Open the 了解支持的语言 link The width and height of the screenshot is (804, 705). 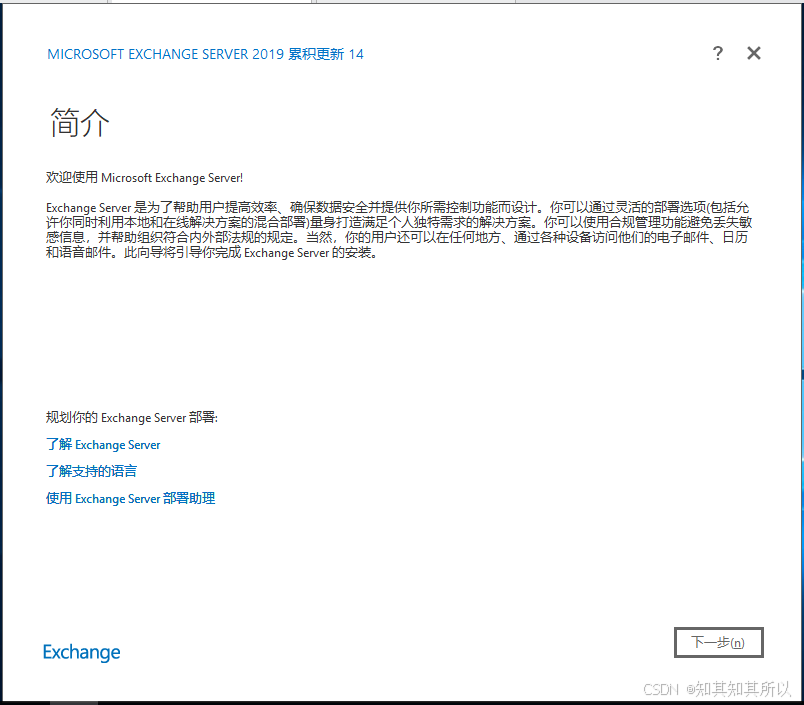(x=91, y=471)
